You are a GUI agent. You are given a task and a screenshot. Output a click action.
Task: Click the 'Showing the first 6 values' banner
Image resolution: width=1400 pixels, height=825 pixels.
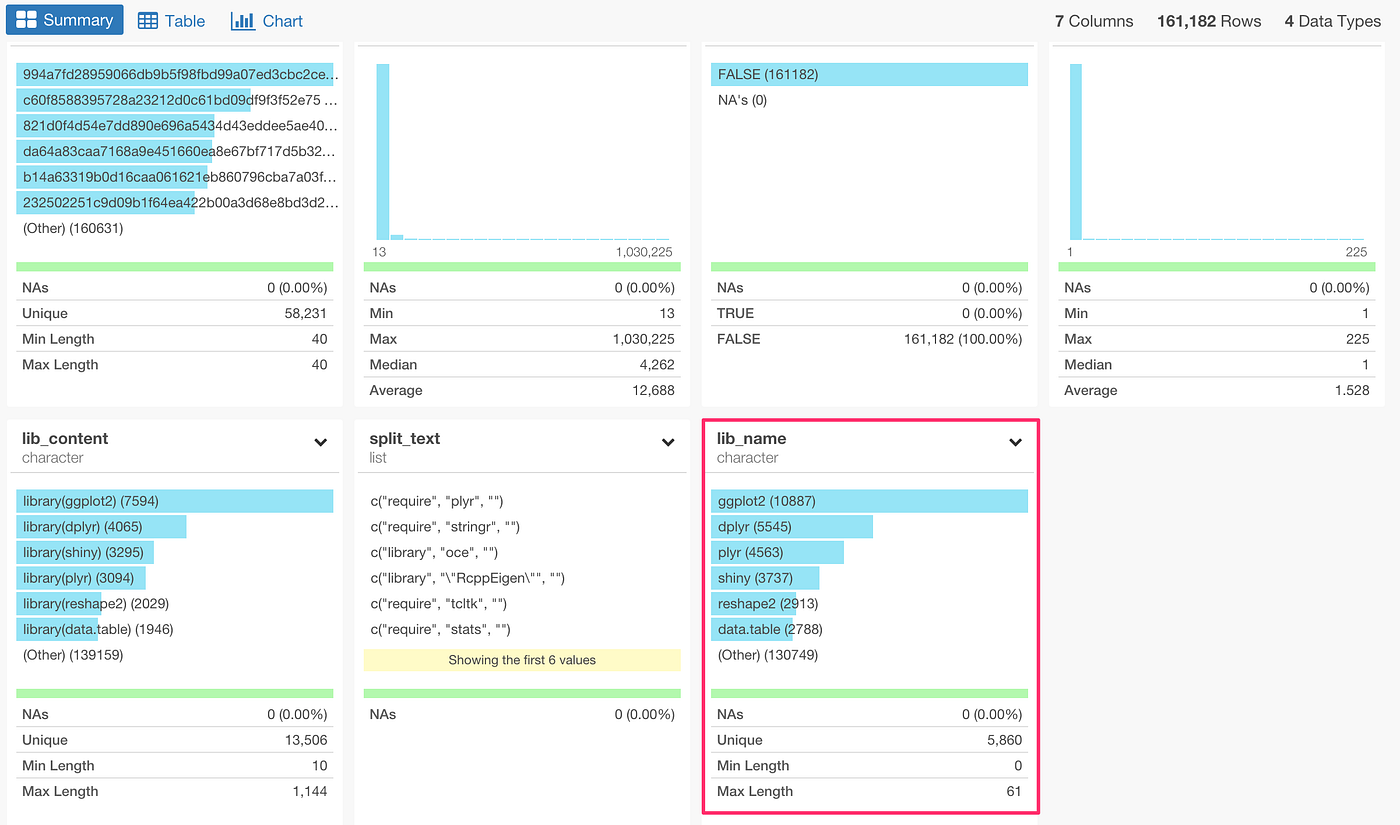coord(522,660)
